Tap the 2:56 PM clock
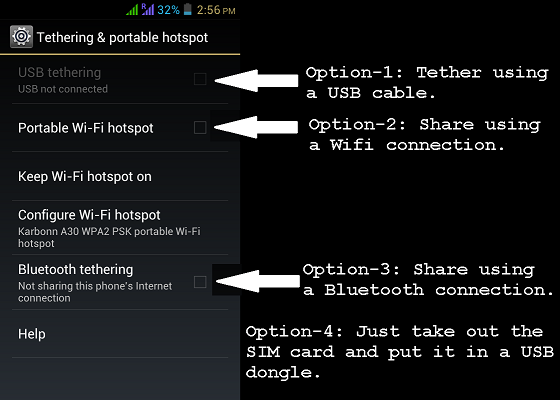Viewport: 560px width, 400px height. point(216,10)
